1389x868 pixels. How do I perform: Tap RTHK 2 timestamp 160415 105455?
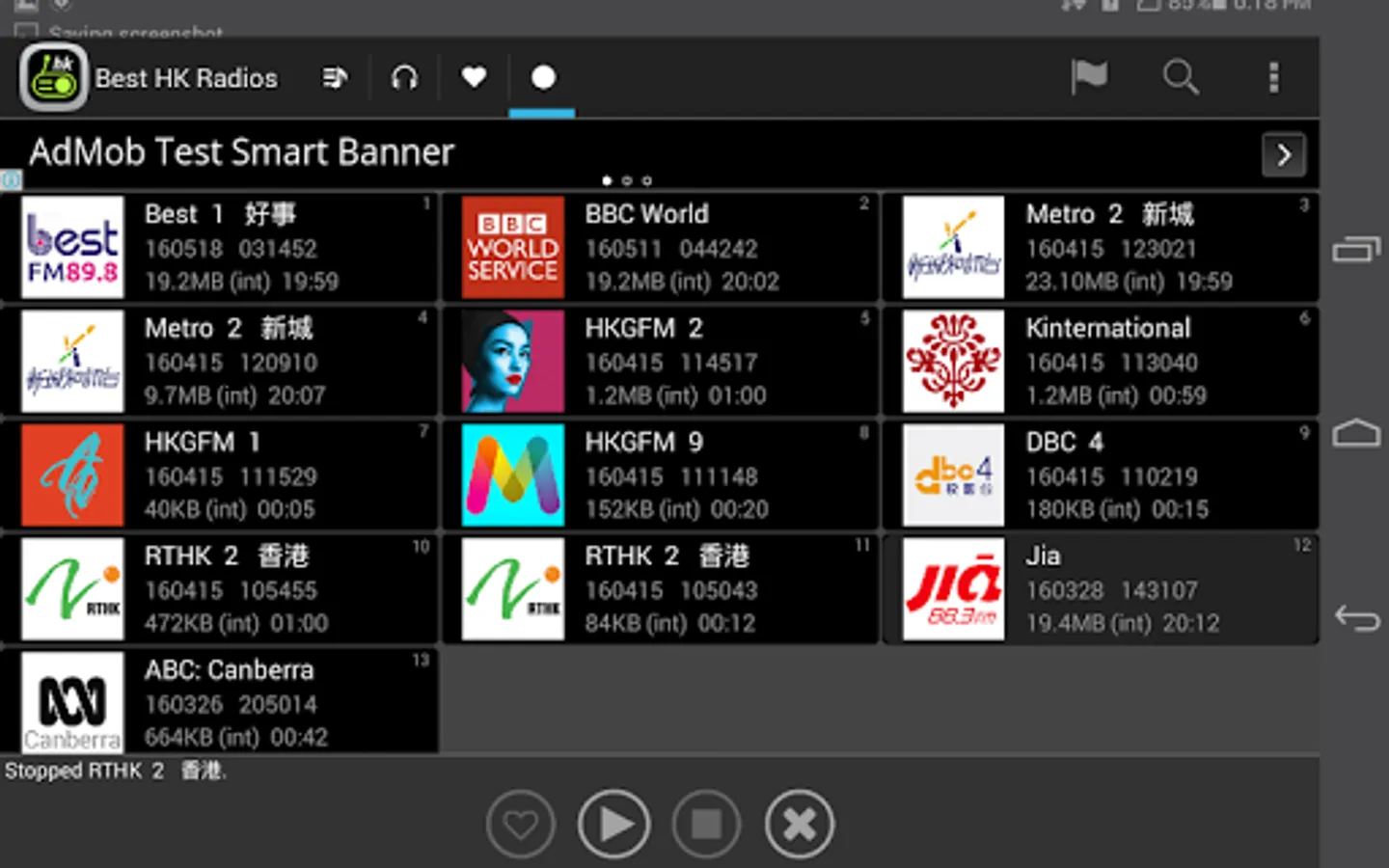(x=231, y=590)
